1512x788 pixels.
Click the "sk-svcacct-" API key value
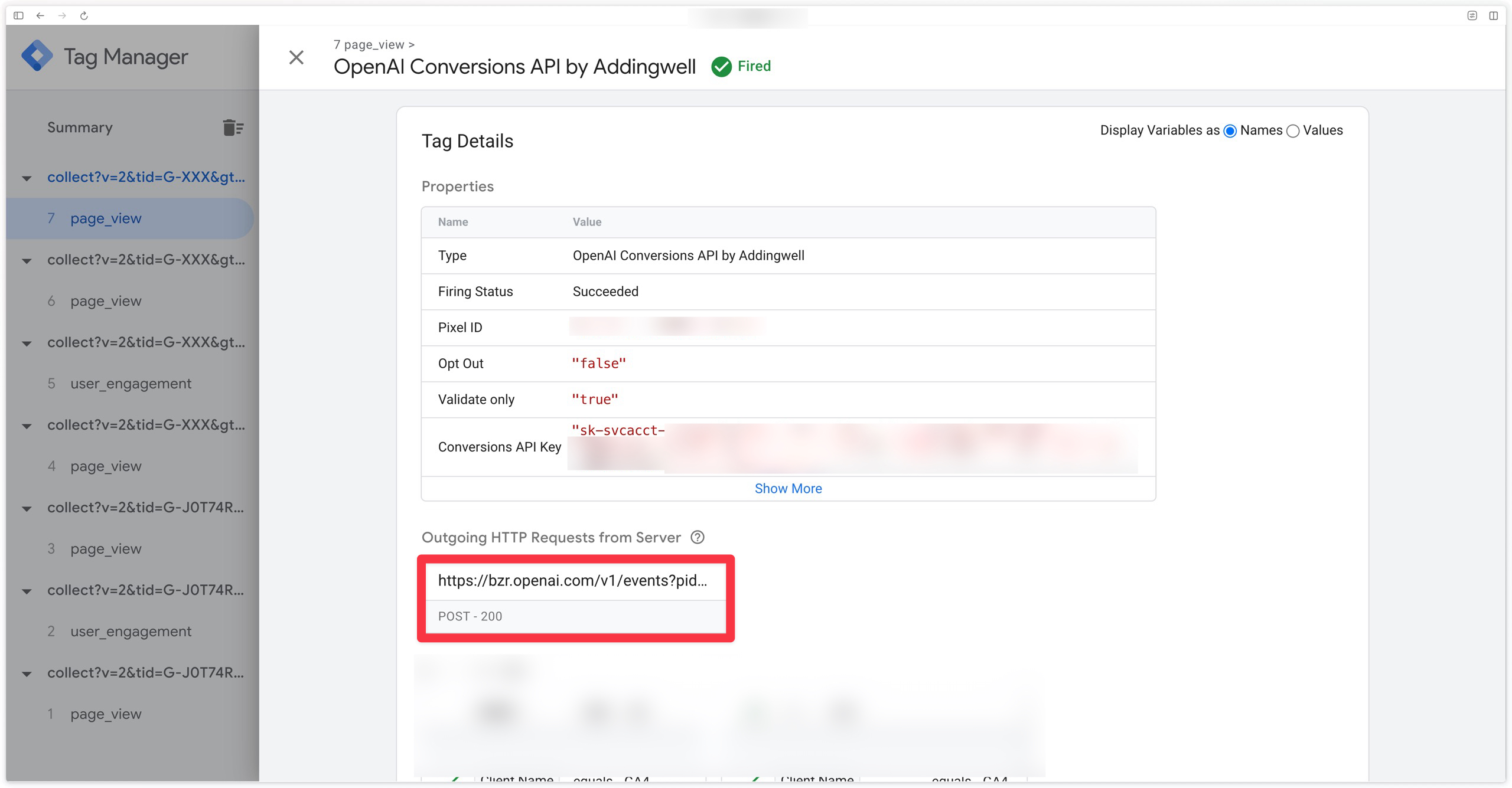(618, 430)
